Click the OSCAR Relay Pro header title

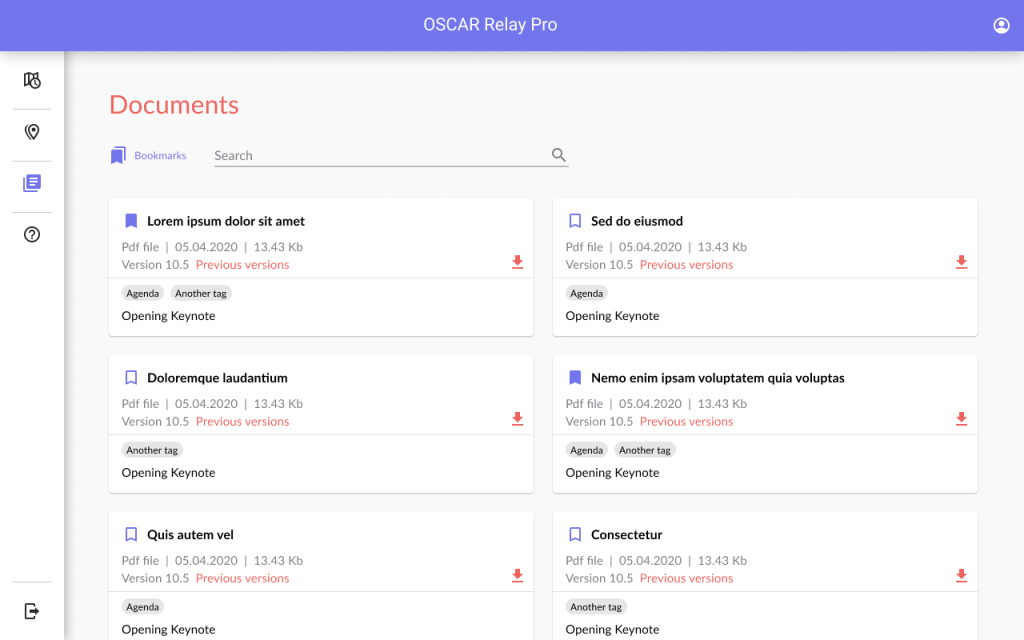point(490,25)
